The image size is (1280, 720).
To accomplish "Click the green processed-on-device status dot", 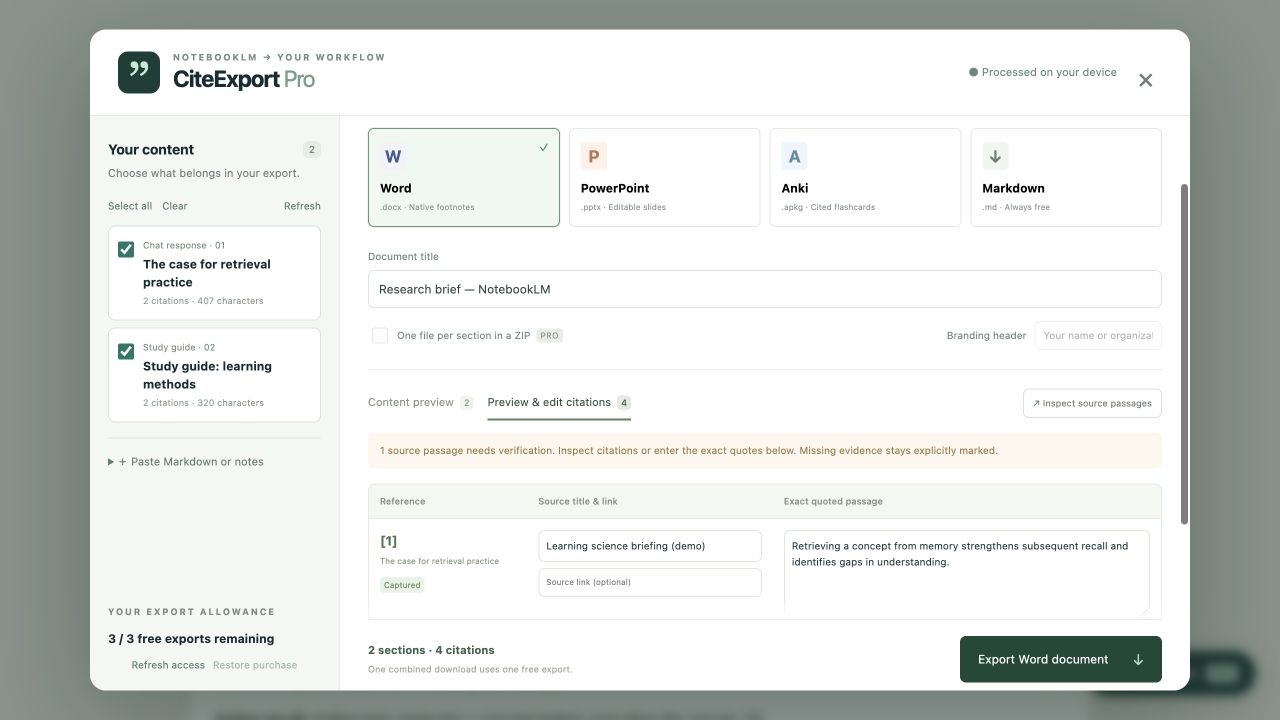I will click(x=973, y=72).
